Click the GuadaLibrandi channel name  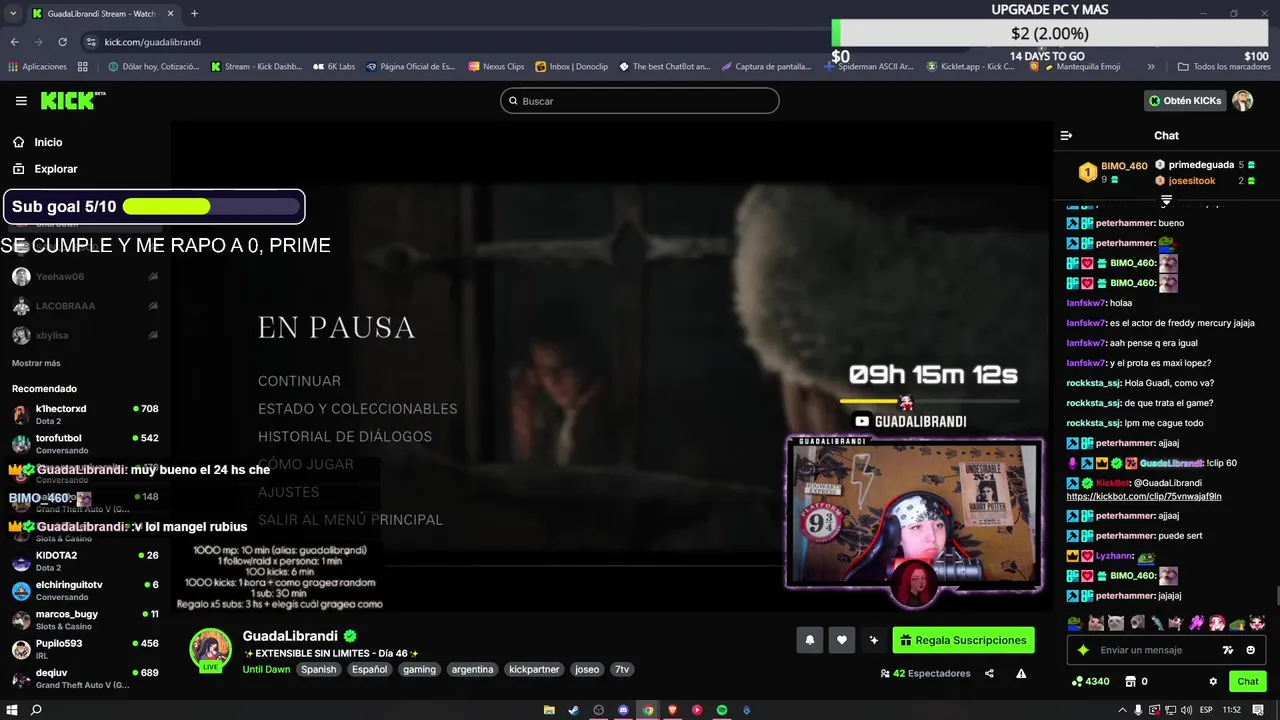(290, 636)
